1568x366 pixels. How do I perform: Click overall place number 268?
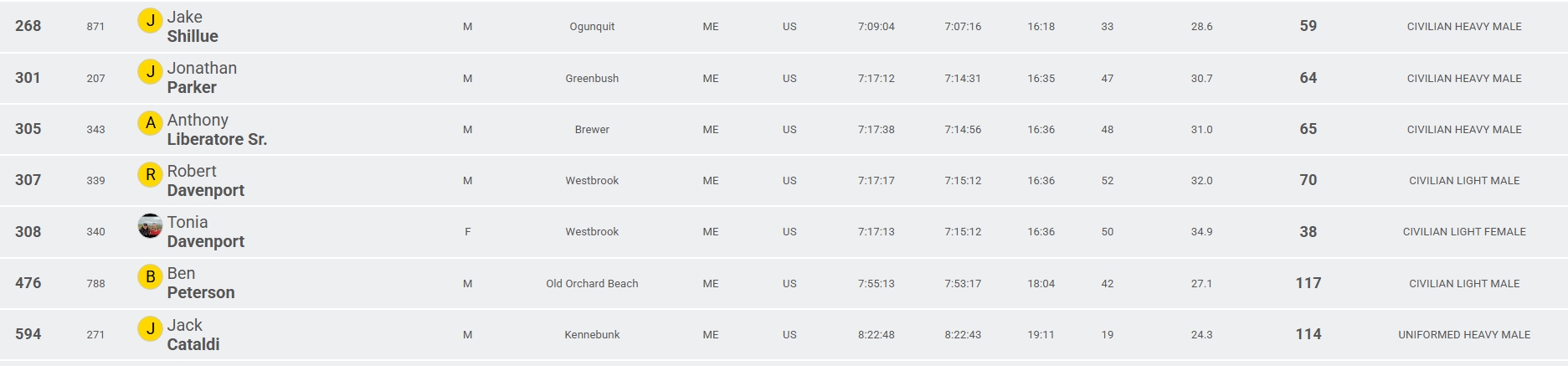pos(28,26)
